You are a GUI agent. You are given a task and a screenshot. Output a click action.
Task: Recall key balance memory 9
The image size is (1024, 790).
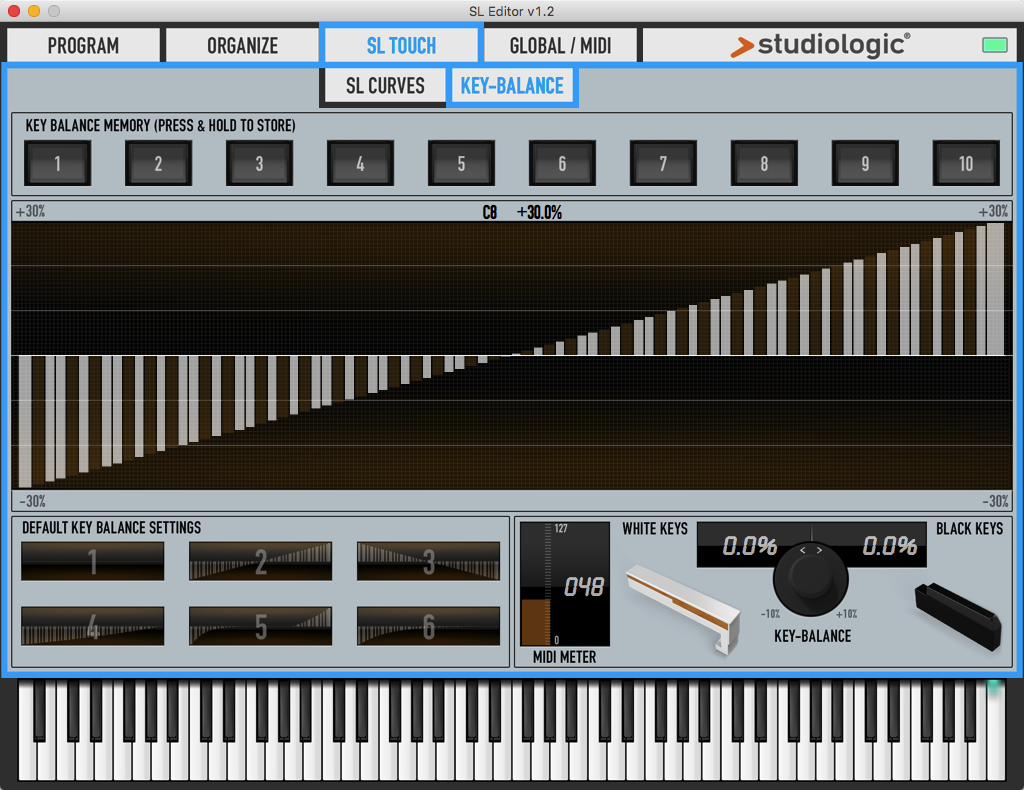pos(865,163)
